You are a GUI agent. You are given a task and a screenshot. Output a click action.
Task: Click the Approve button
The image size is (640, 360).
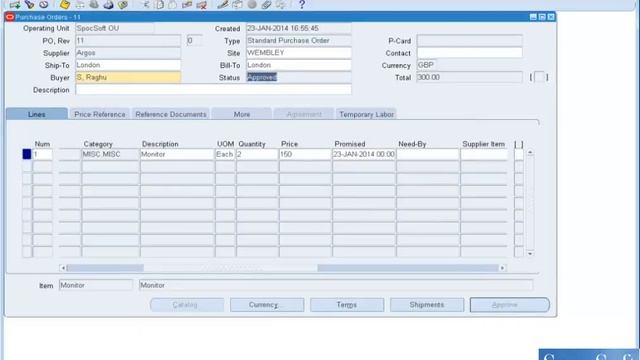pyautogui.click(x=509, y=305)
